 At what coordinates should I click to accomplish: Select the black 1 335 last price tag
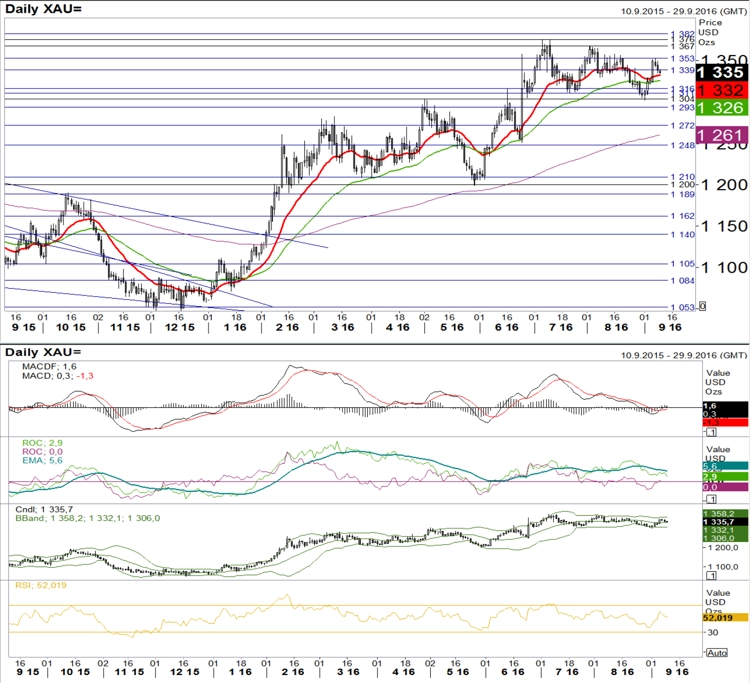pyautogui.click(x=721, y=72)
